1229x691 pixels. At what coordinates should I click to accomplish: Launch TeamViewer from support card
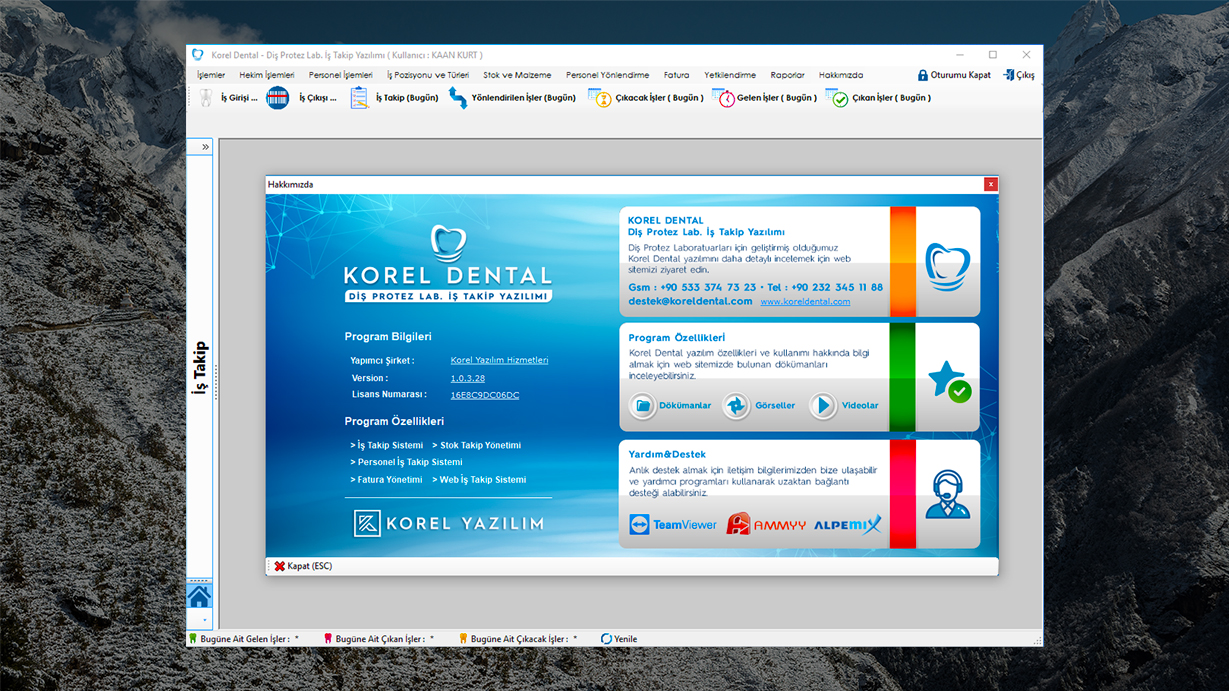pyautogui.click(x=673, y=524)
